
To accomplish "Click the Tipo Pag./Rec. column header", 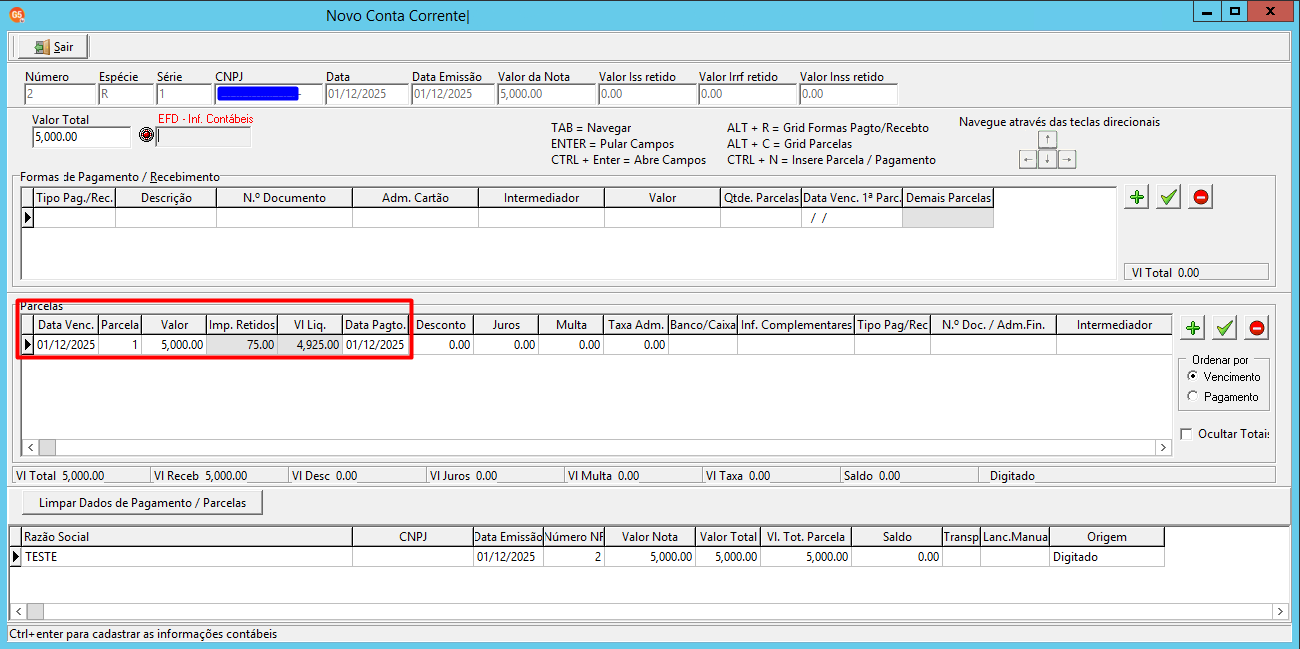I will pos(75,198).
